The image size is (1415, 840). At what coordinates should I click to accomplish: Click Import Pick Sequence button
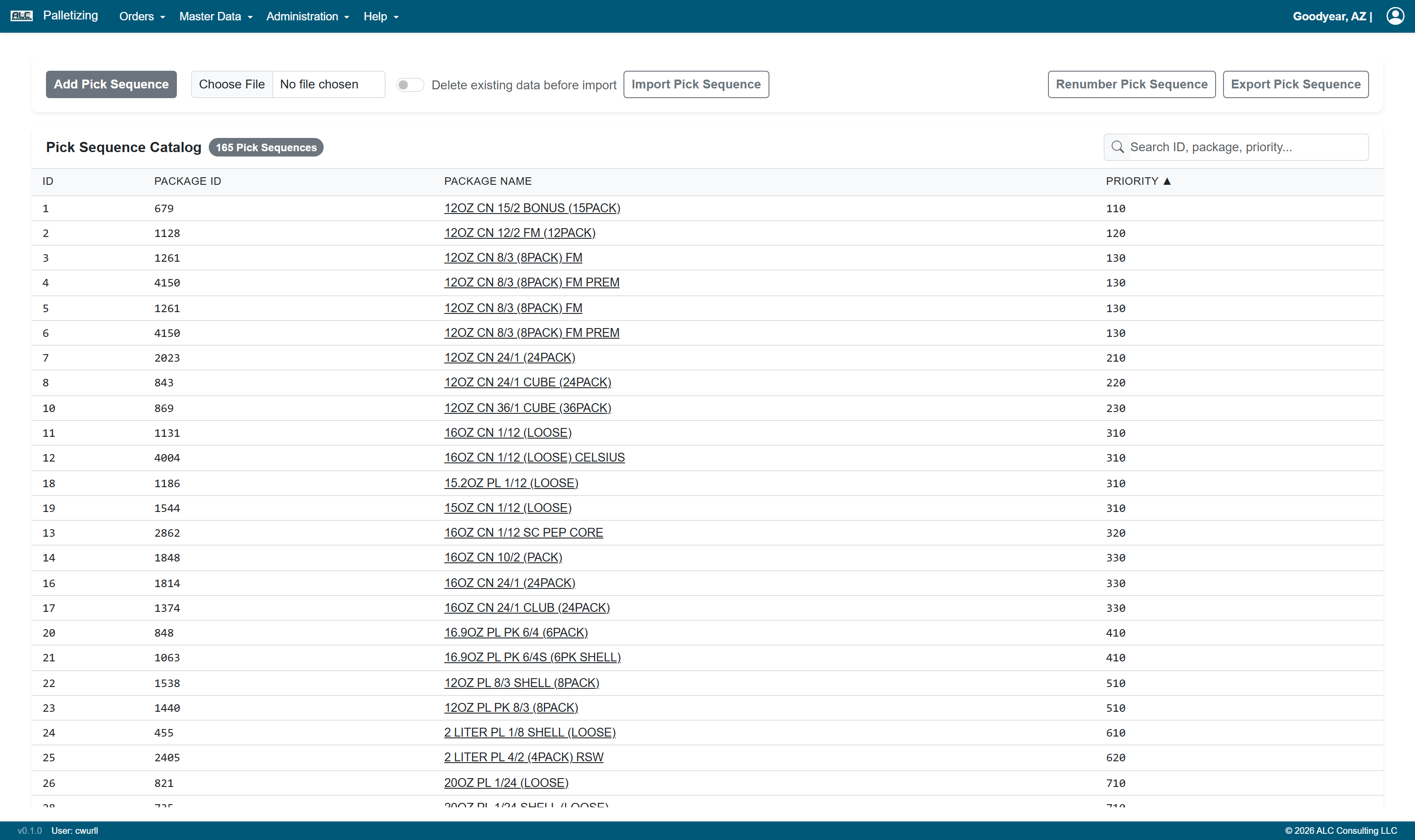click(696, 84)
